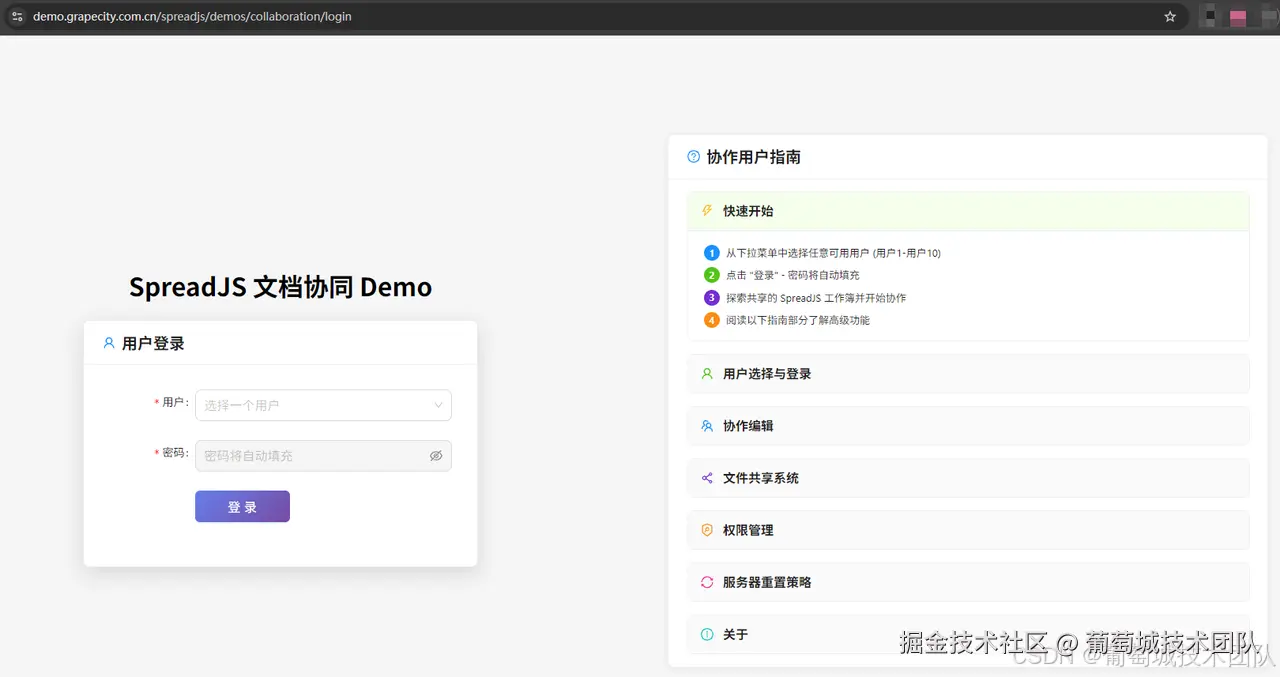Click the blue user icon in 用户登录 card header
This screenshot has height=677, width=1280.
108,342
